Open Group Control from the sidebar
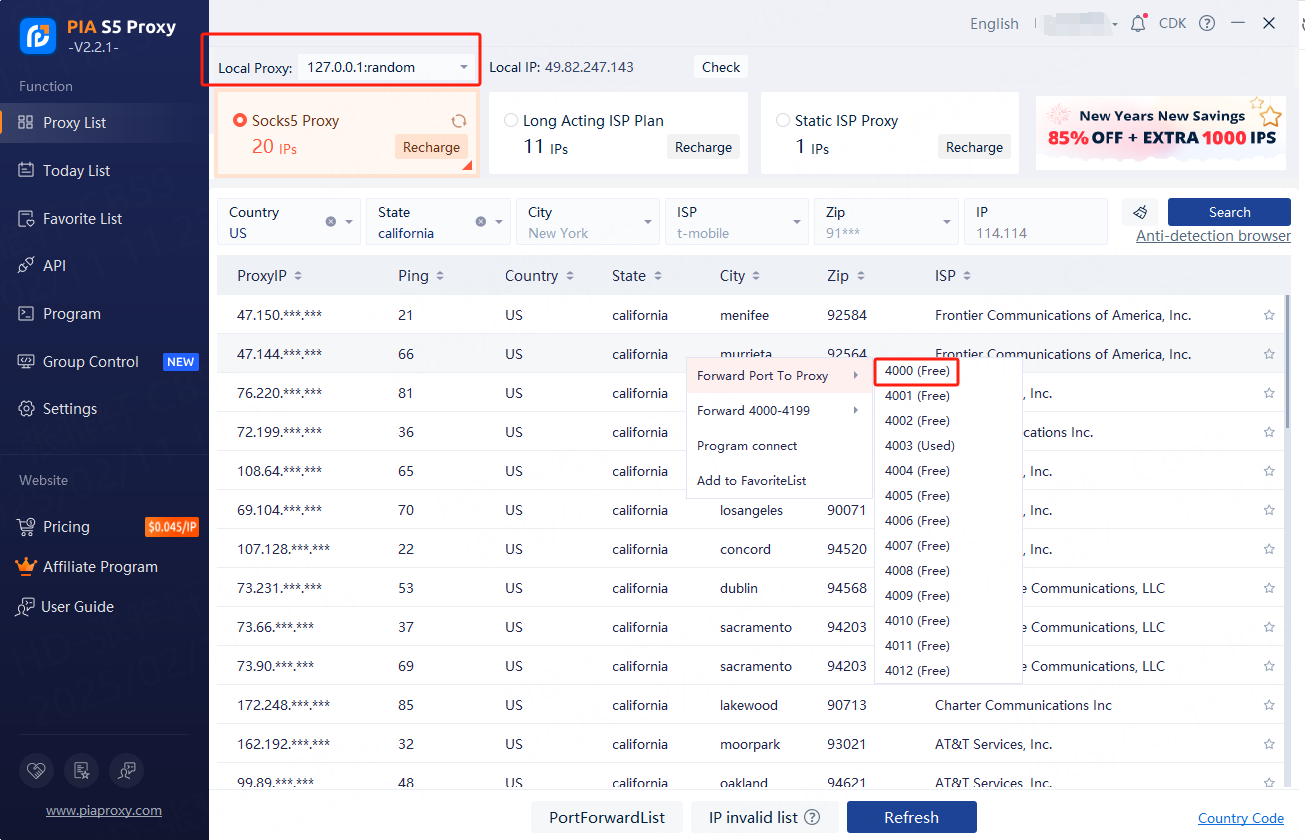This screenshot has height=840, width=1305. (x=91, y=362)
